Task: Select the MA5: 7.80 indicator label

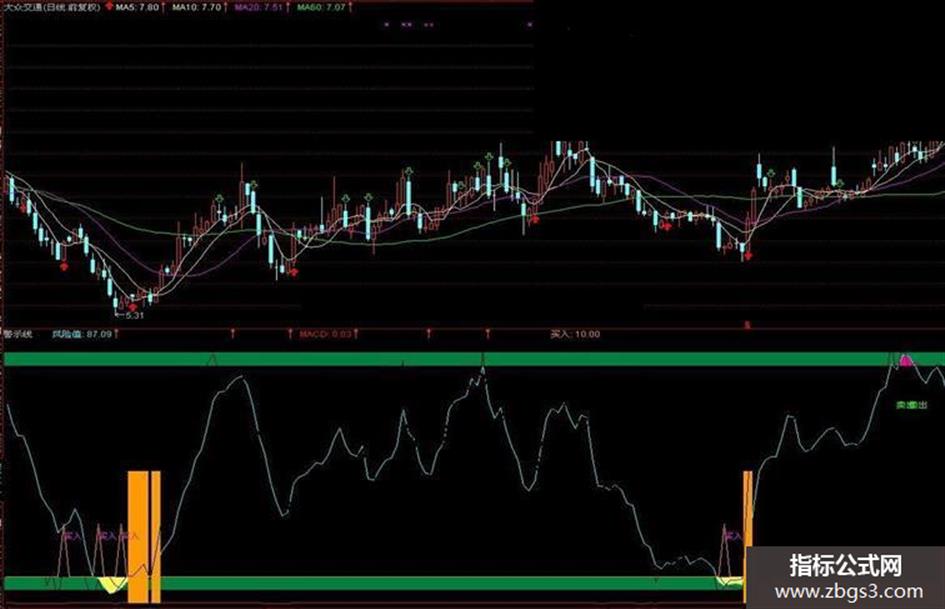Action: pos(138,7)
